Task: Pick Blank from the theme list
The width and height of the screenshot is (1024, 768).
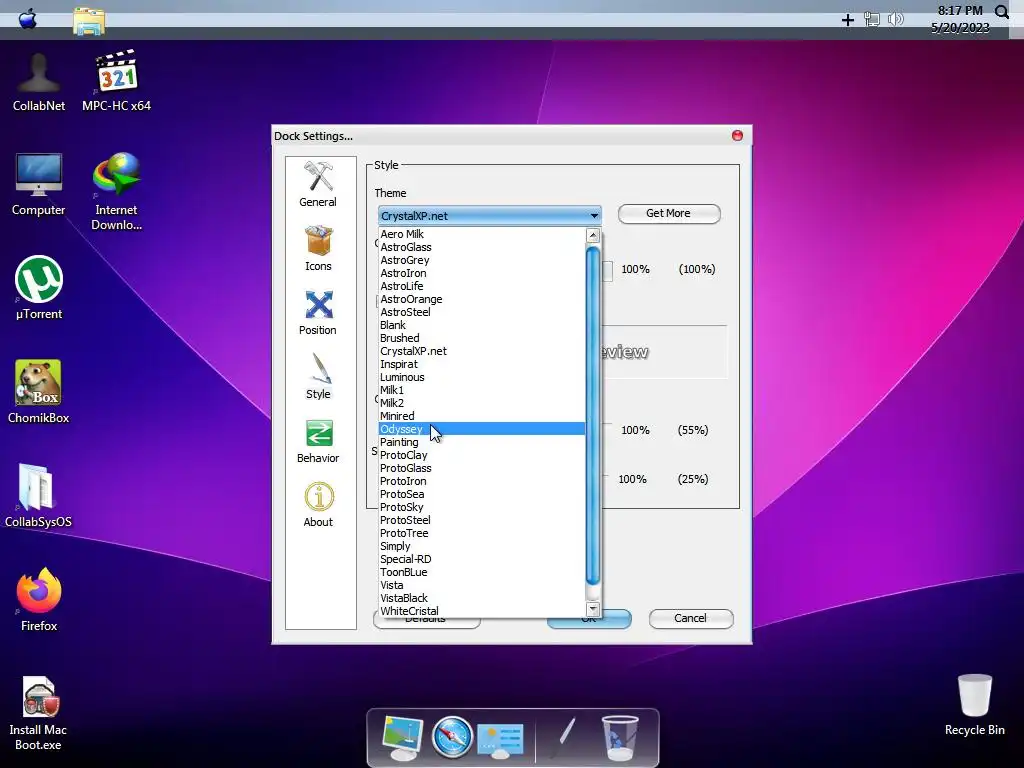Action: coord(482,325)
